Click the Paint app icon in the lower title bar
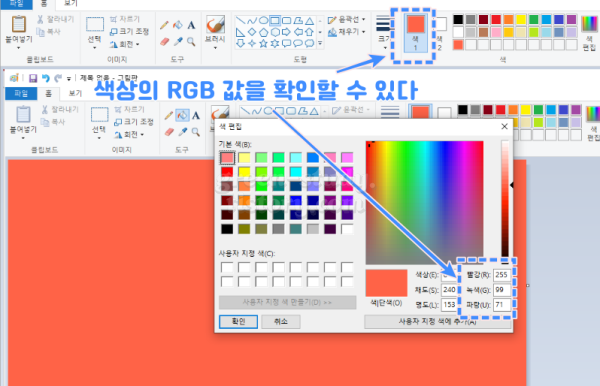Screen dimensions: 600x386 [14, 78]
